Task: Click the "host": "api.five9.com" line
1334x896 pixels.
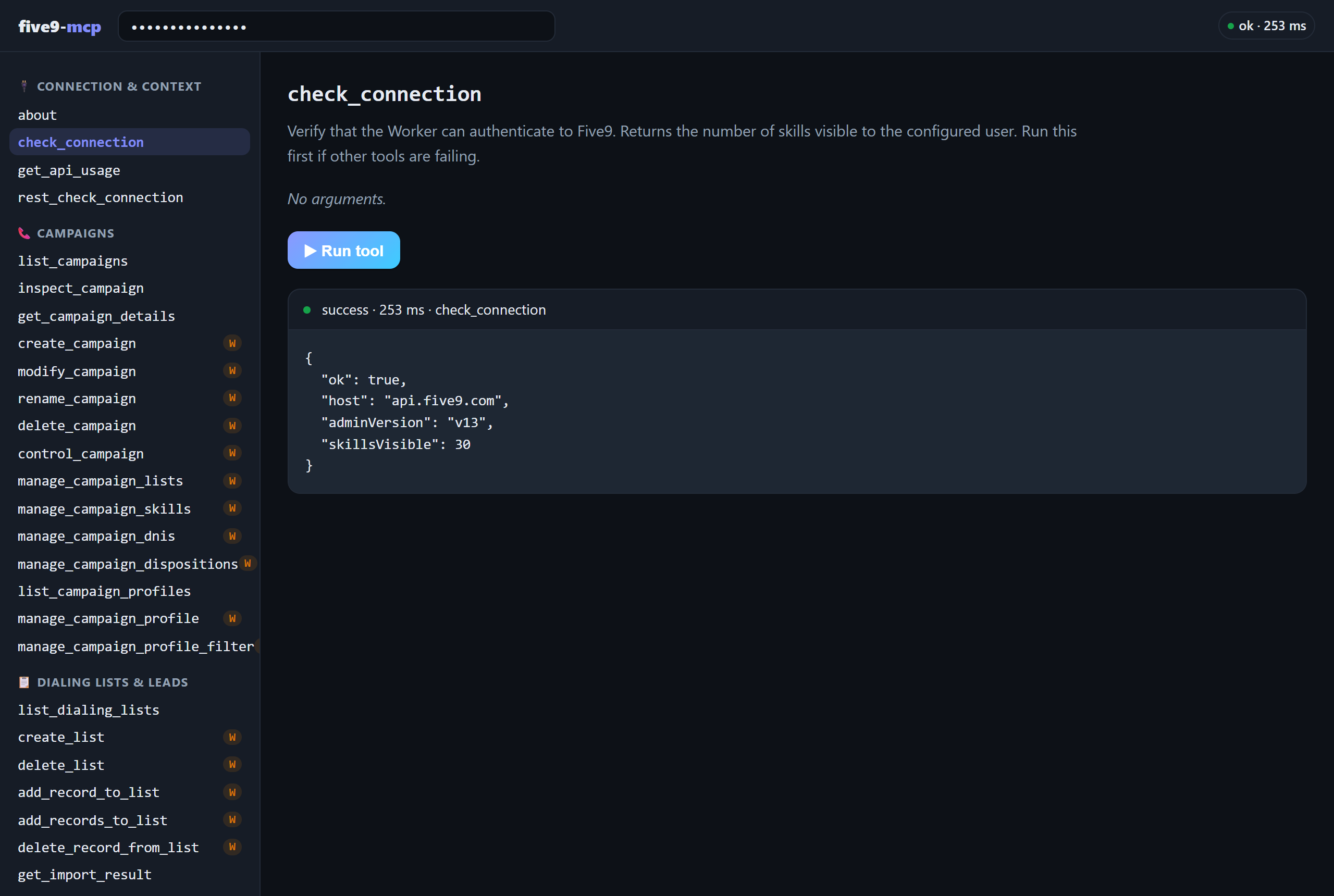Action: (x=414, y=401)
